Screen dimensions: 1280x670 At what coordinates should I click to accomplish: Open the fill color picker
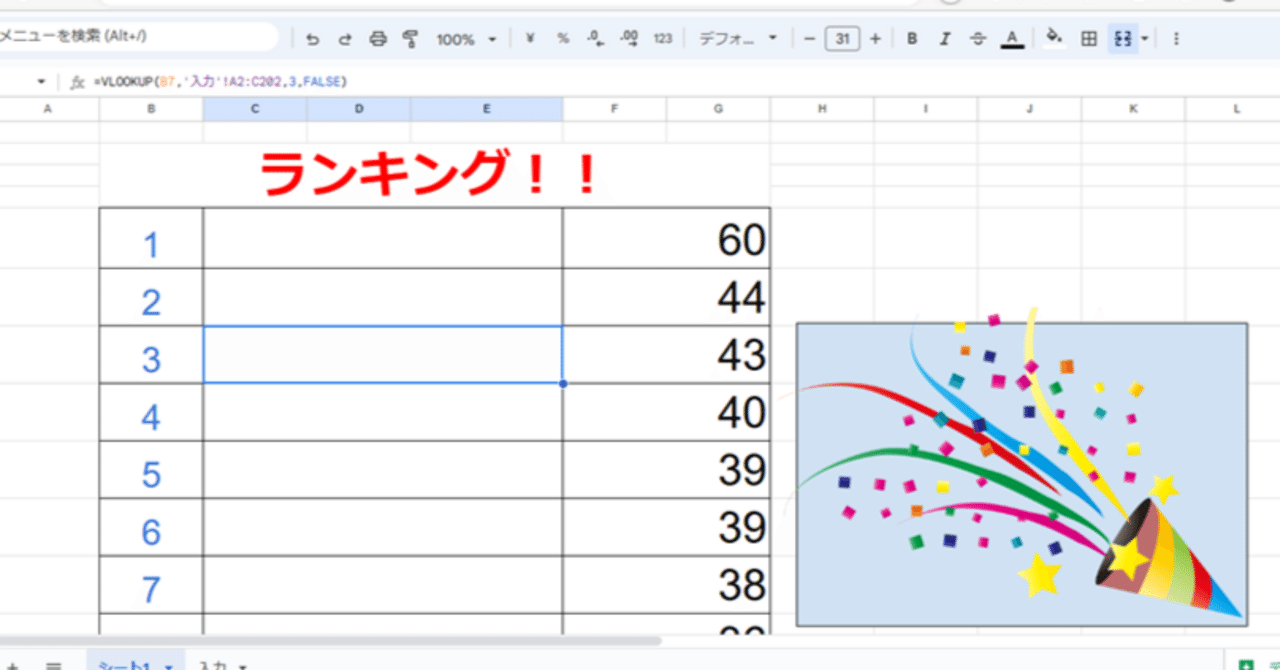point(1054,39)
